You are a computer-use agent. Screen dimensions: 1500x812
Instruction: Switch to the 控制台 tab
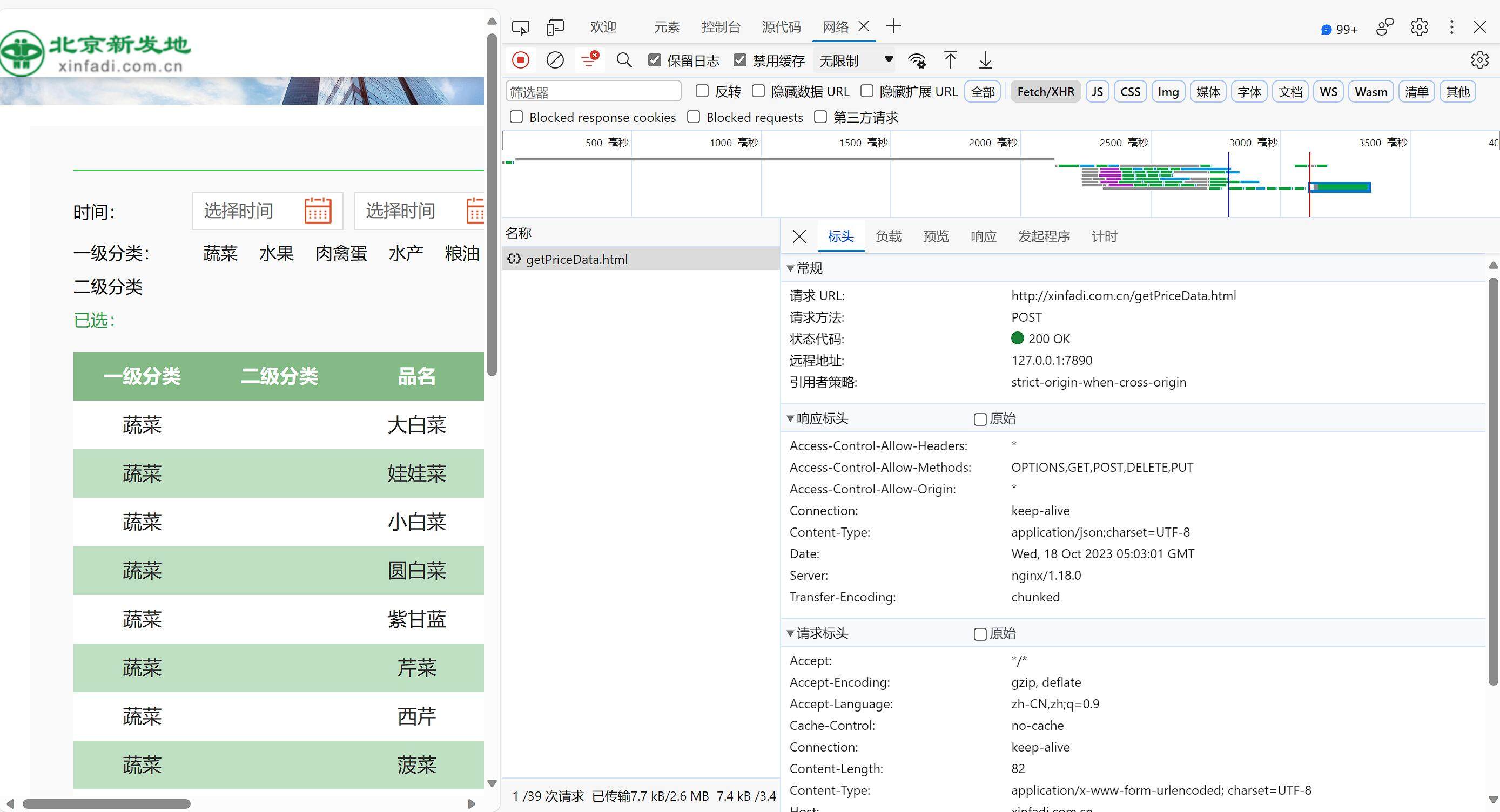point(721,27)
